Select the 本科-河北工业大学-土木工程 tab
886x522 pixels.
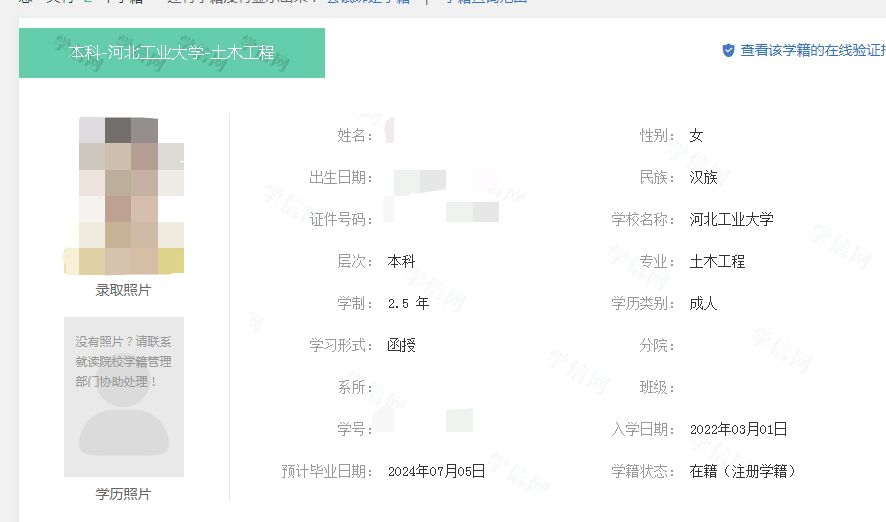172,53
